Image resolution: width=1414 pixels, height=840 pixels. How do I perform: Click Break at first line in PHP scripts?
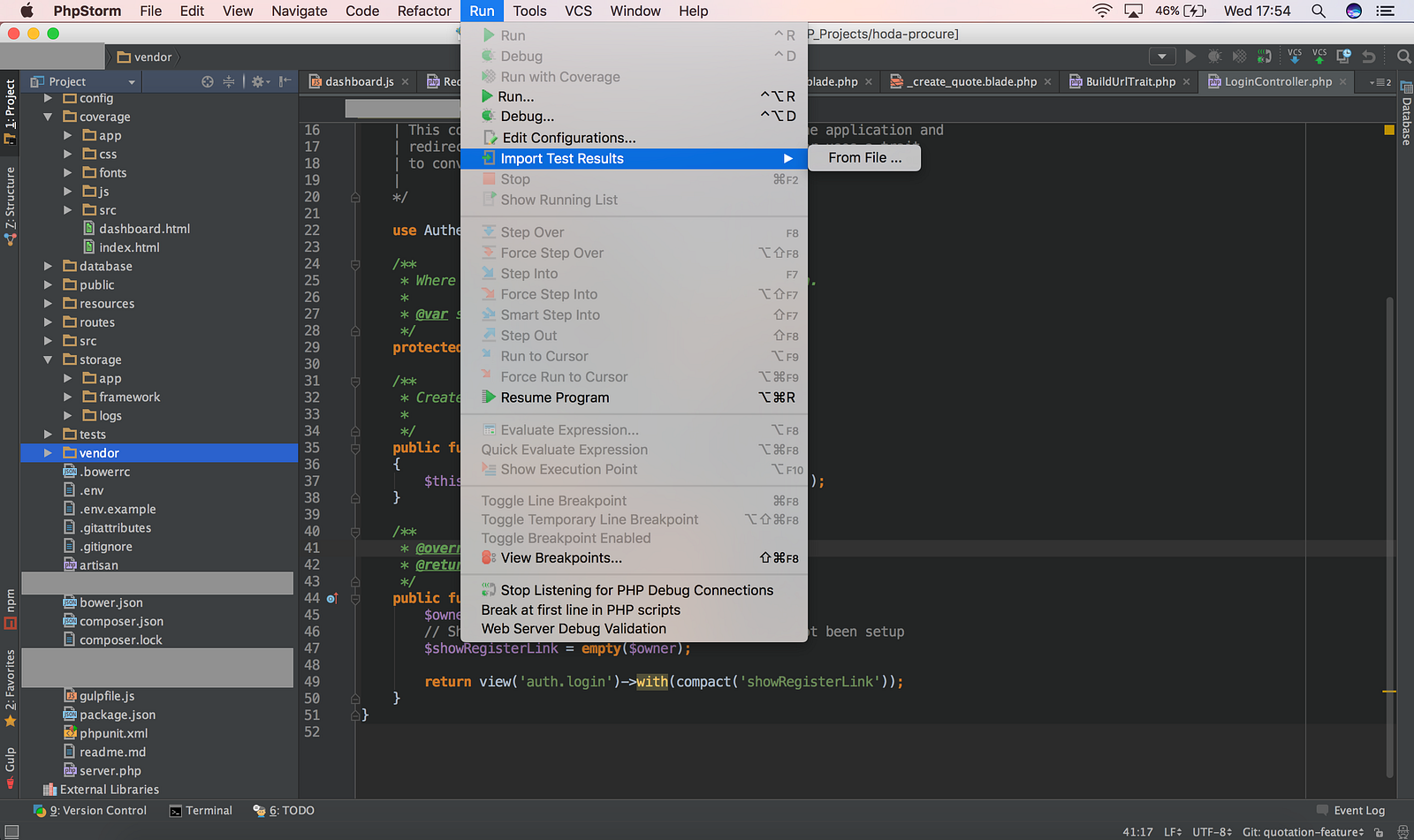click(634, 609)
